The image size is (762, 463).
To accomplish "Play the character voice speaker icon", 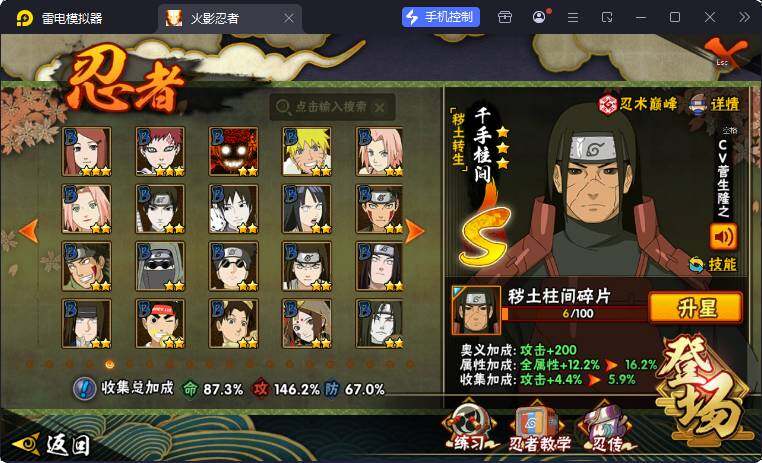I will (723, 237).
